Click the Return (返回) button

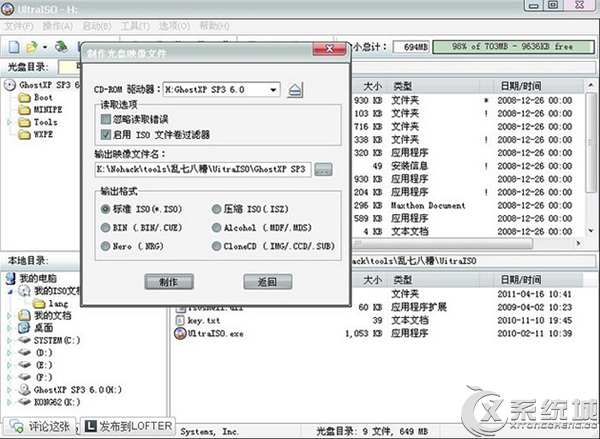coord(267,282)
